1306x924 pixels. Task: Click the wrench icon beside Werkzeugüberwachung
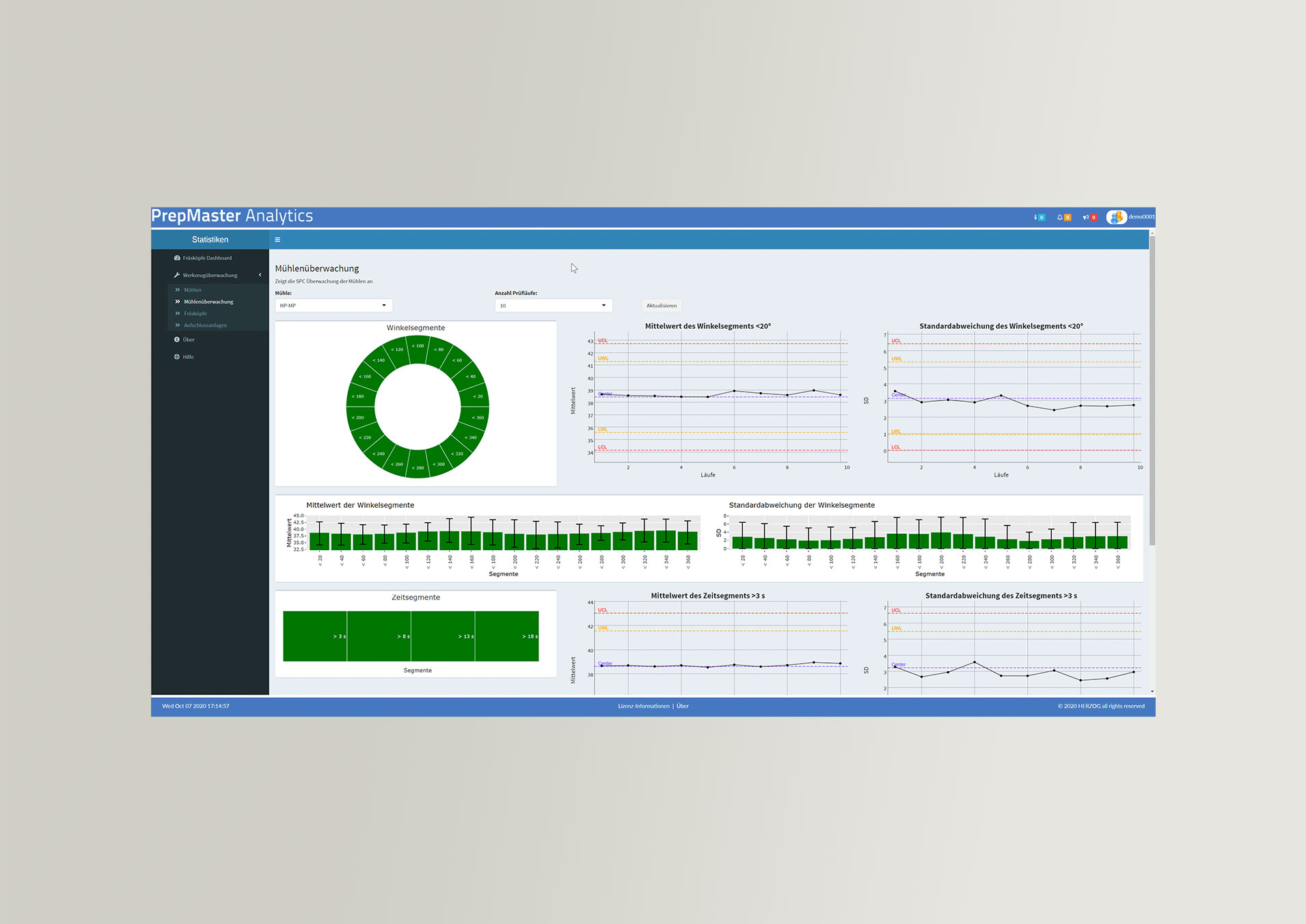click(x=177, y=275)
